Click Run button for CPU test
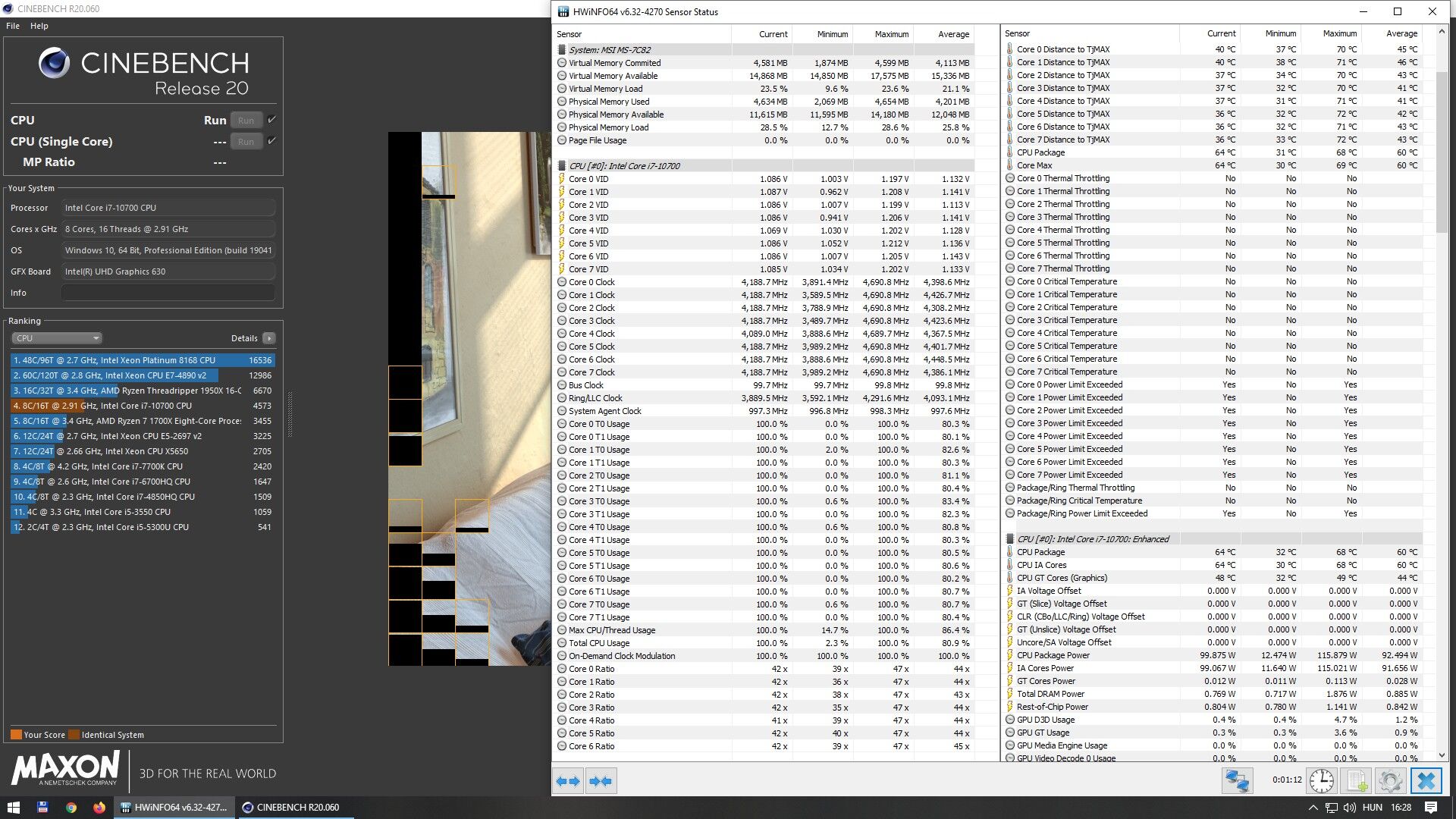This screenshot has width=1456, height=819. pos(246,121)
